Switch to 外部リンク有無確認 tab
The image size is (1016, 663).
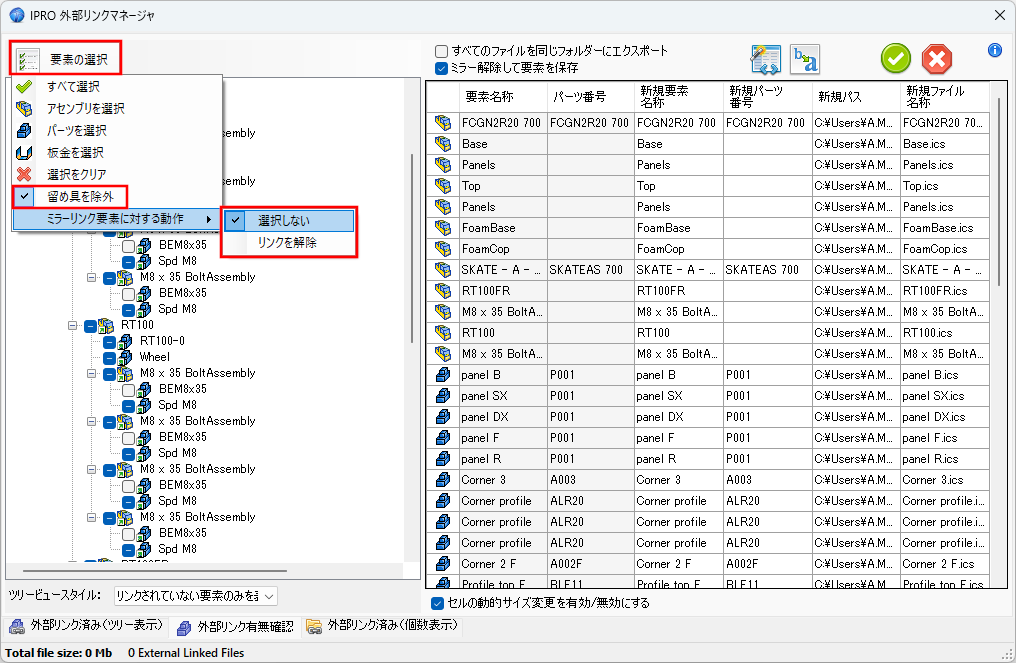(237, 627)
